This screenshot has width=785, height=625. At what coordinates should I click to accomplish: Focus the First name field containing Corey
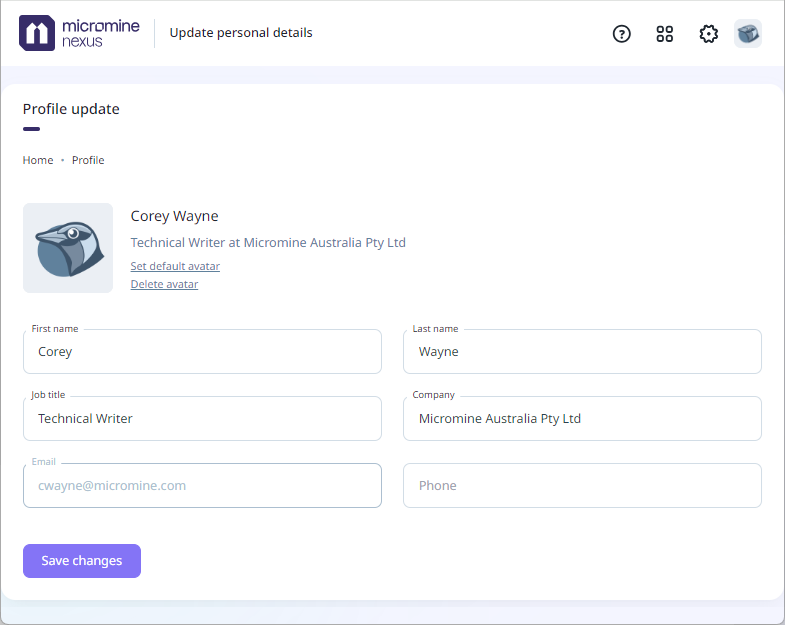202,352
